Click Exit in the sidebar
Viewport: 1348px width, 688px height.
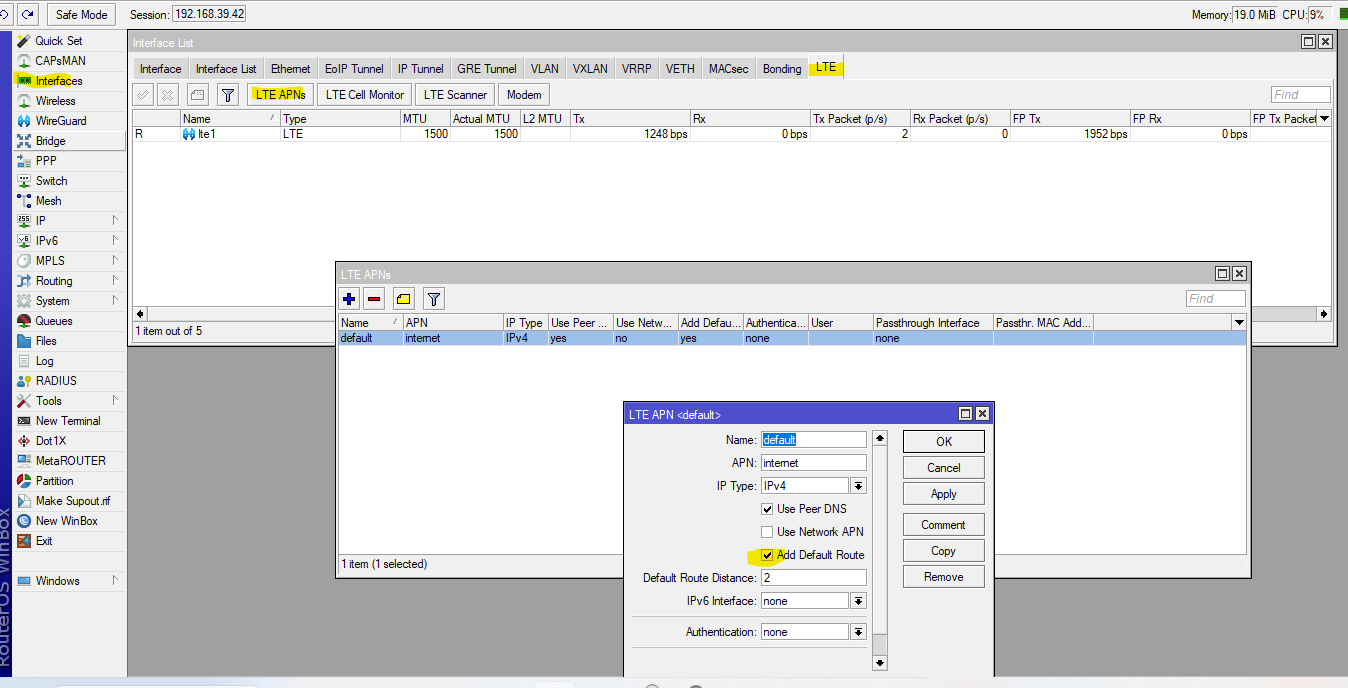click(44, 541)
